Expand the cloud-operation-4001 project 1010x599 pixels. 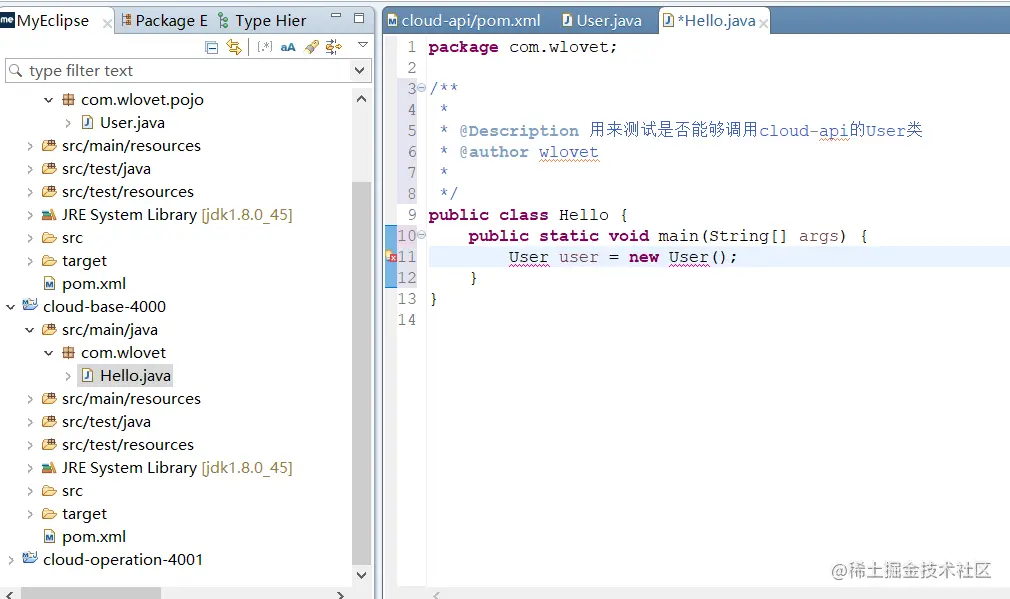10,560
